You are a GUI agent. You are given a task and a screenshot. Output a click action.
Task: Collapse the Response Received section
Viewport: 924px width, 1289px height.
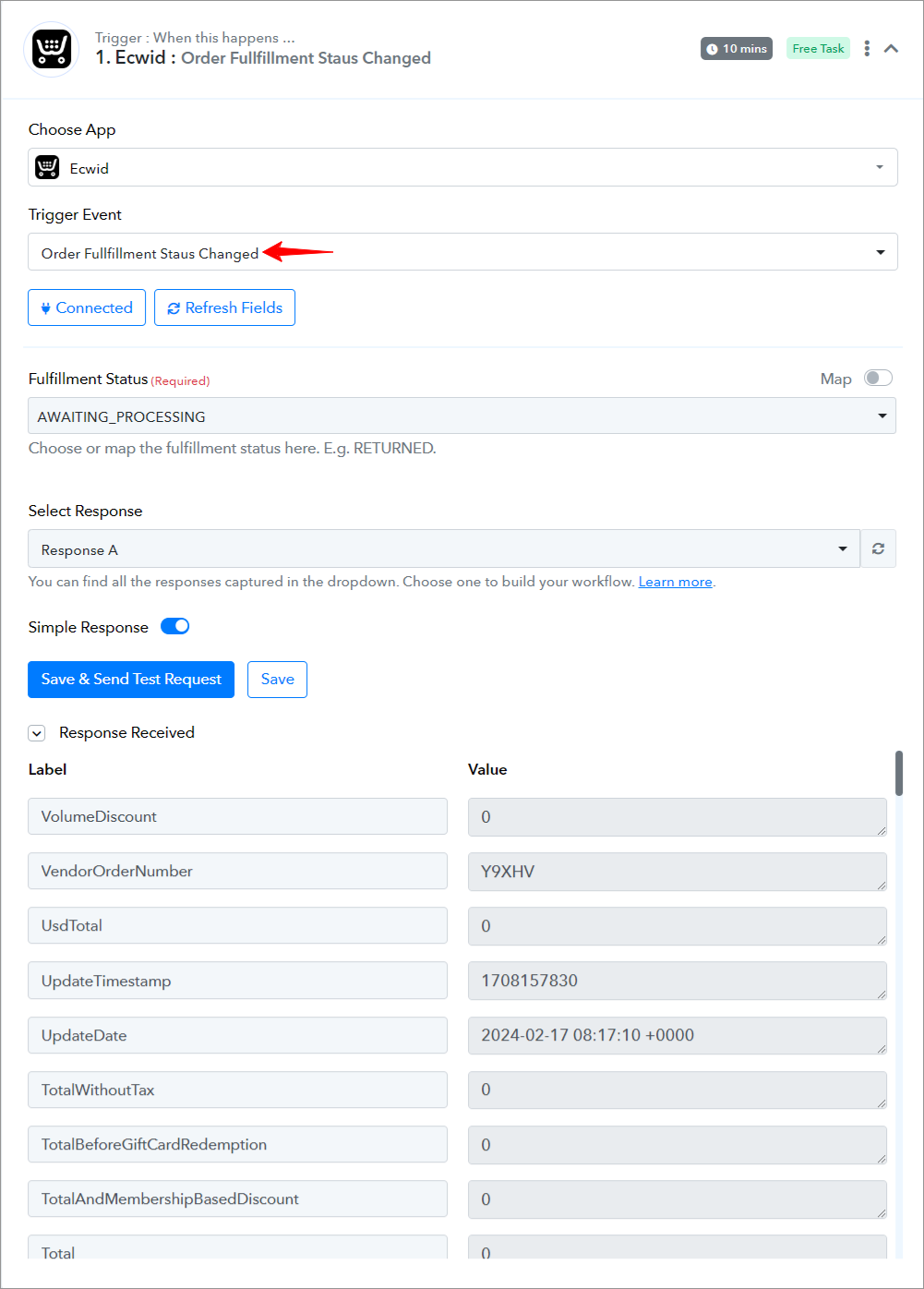coord(37,733)
